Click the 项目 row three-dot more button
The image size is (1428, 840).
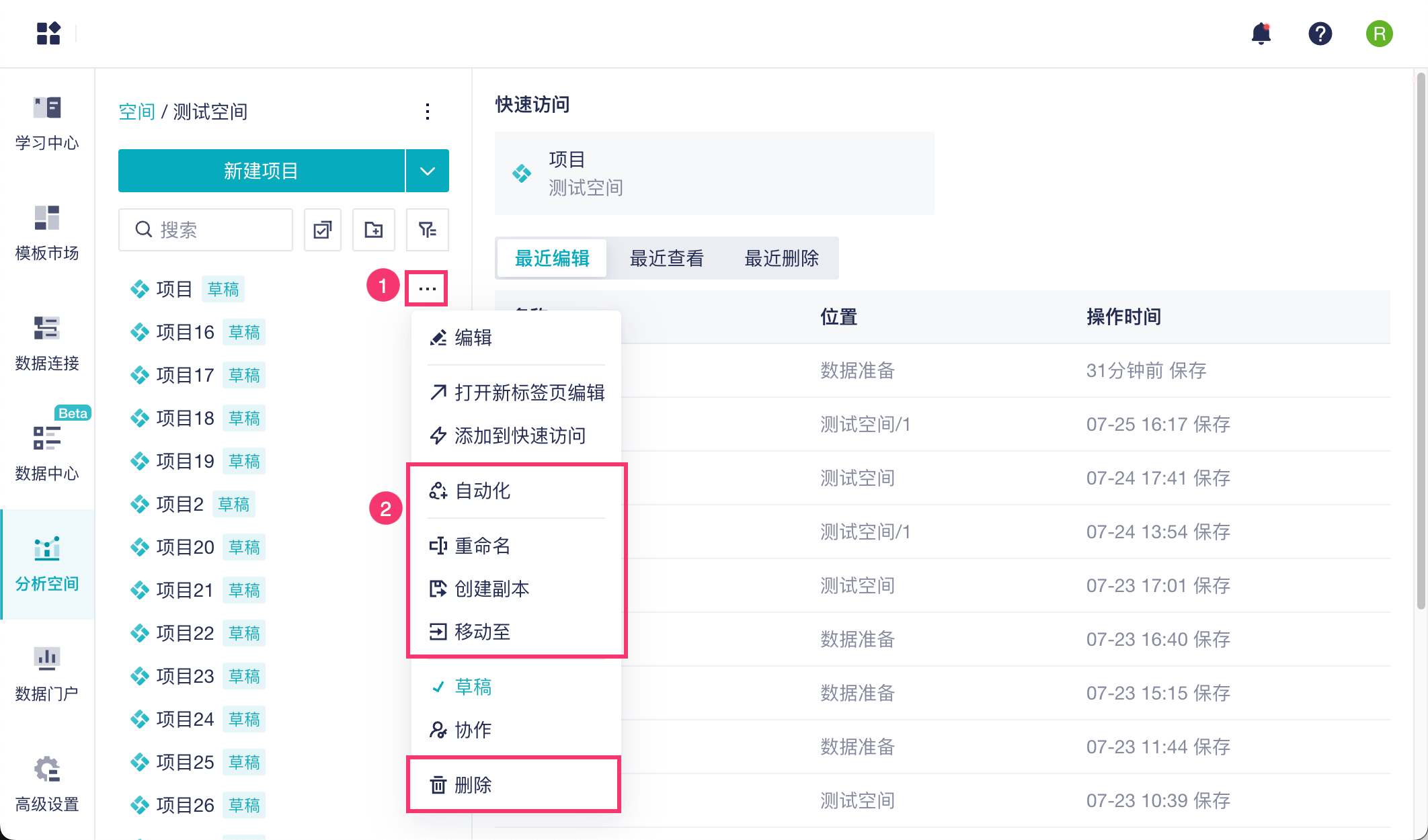(x=427, y=289)
